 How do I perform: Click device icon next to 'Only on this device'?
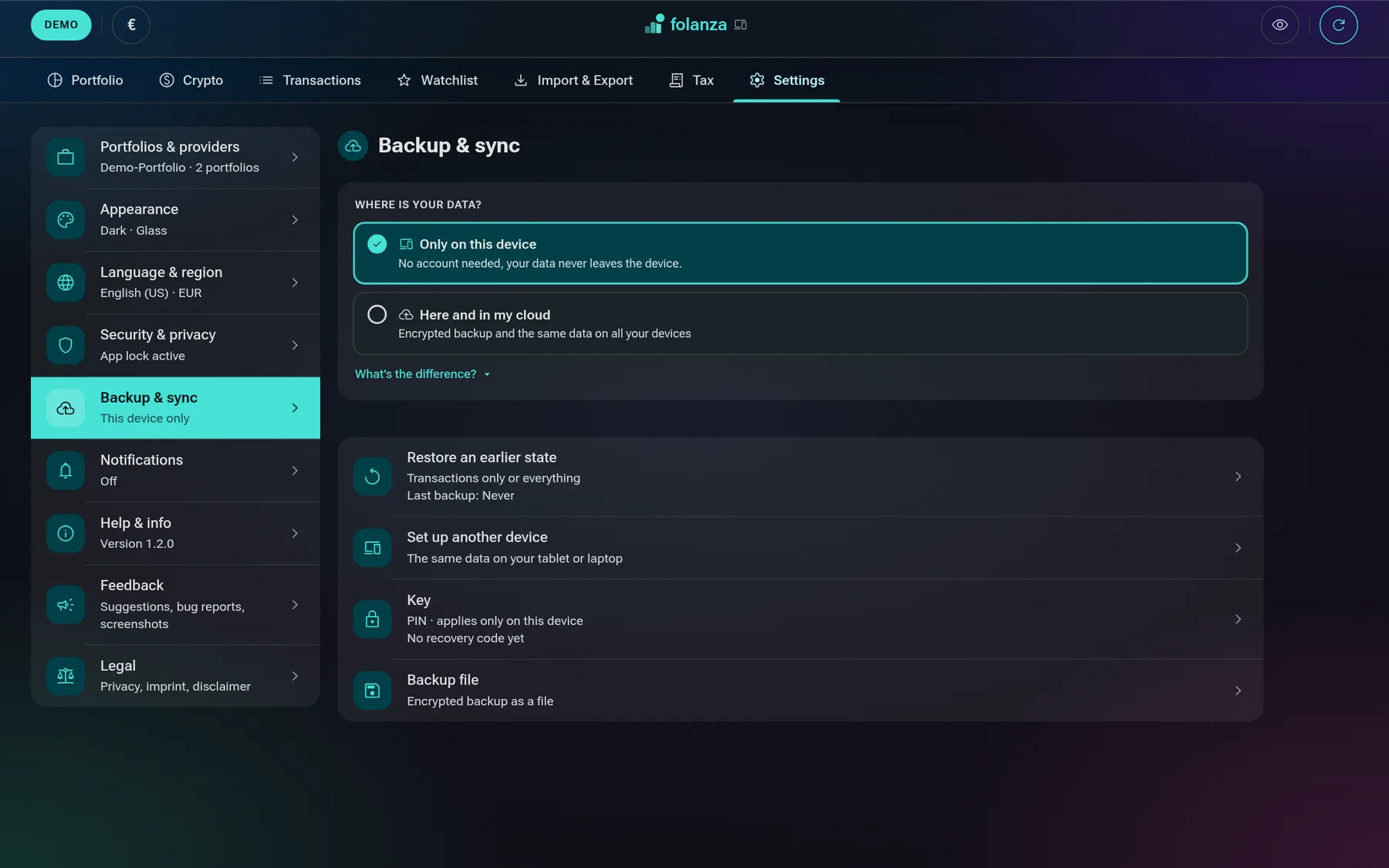[x=406, y=244]
